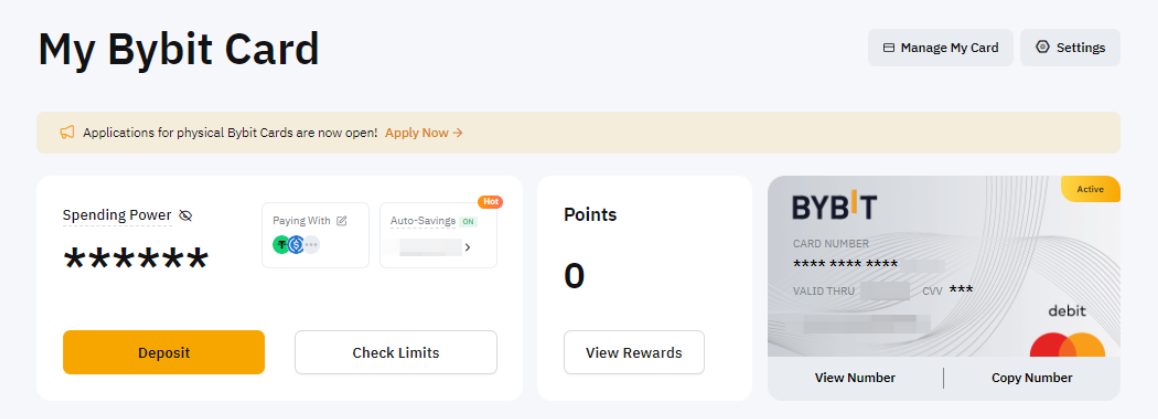Viewport: 1158px width, 419px height.
Task: Click the USDC coin icon
Action: pos(296,244)
